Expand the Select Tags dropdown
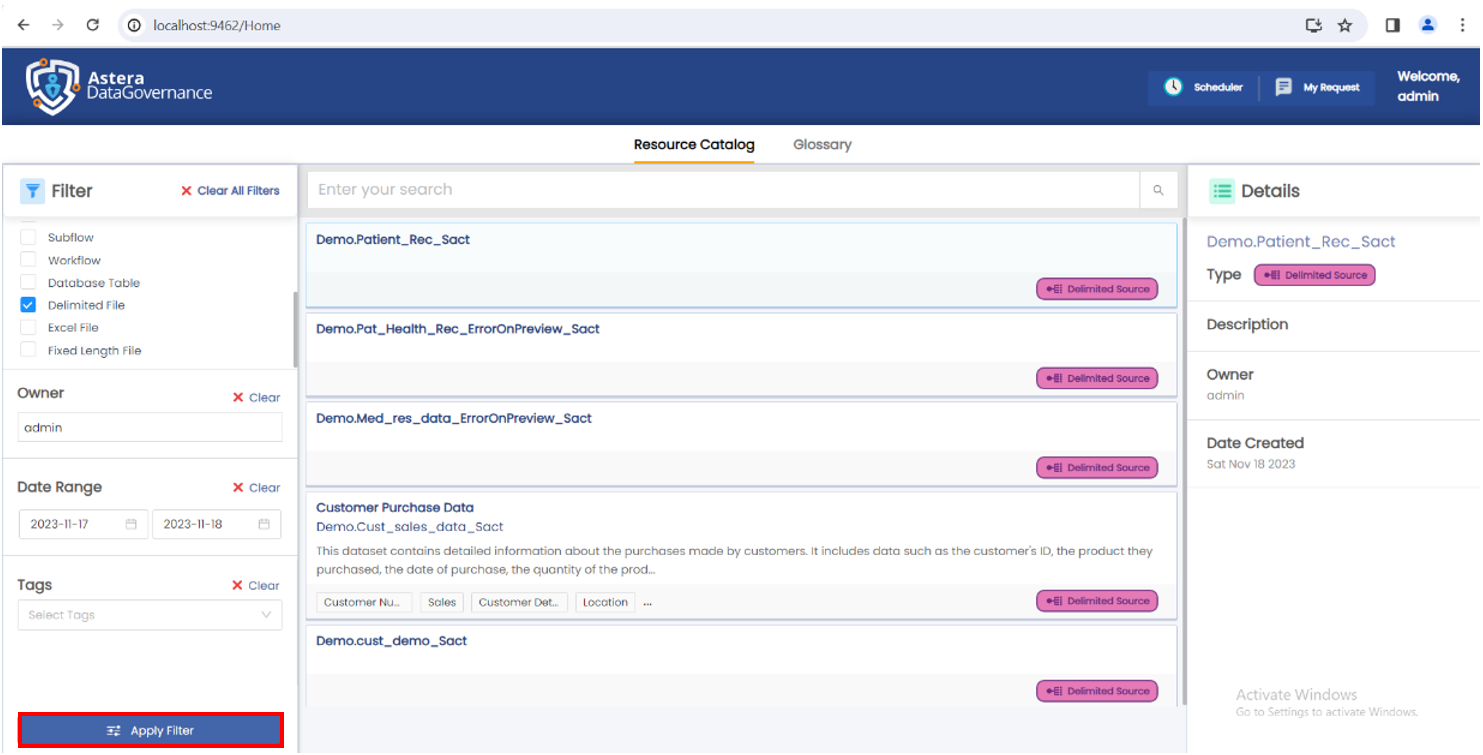Screen dimensions: 1483x755 [150, 615]
